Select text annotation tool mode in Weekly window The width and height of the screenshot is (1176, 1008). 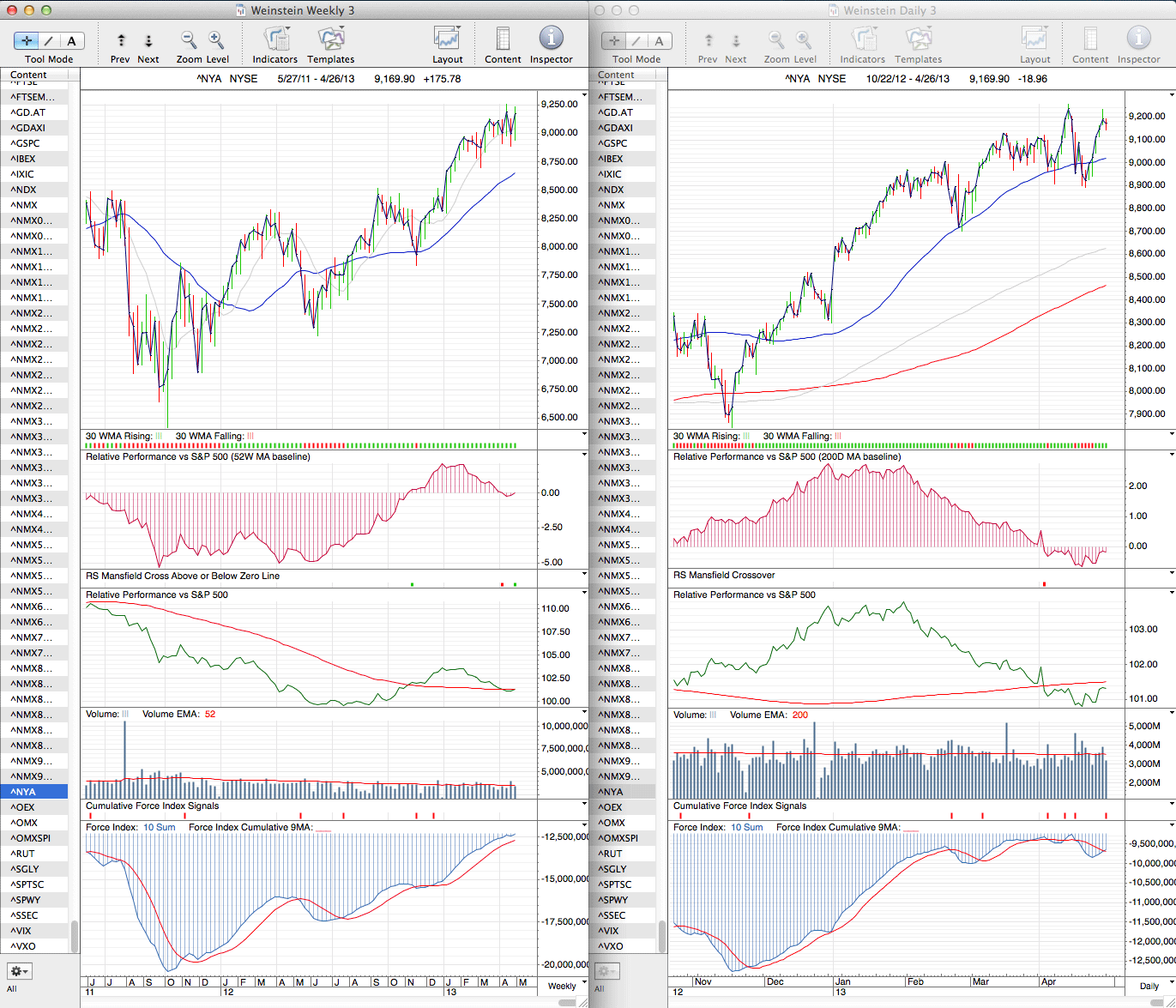click(x=71, y=40)
